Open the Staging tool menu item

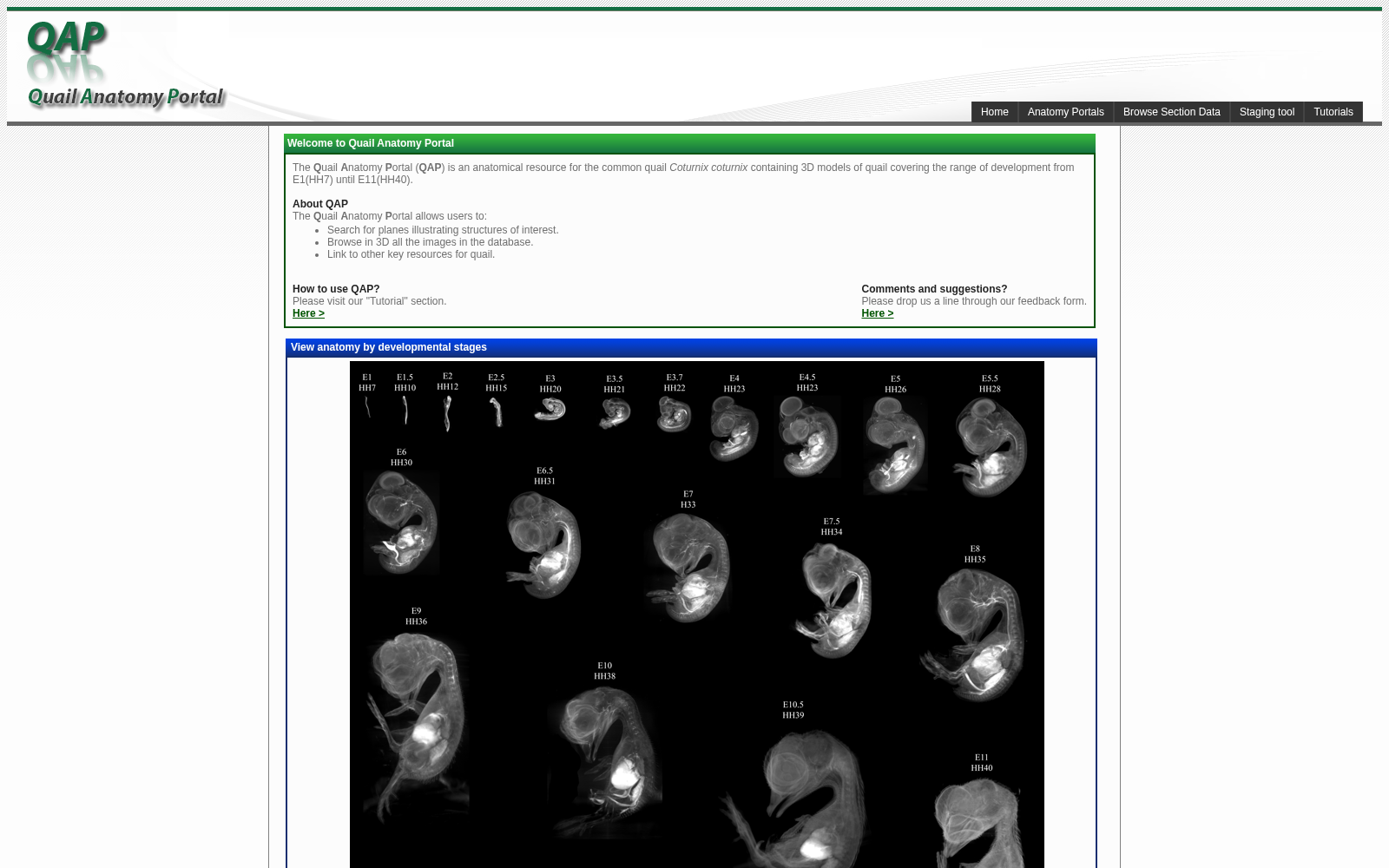1266,112
